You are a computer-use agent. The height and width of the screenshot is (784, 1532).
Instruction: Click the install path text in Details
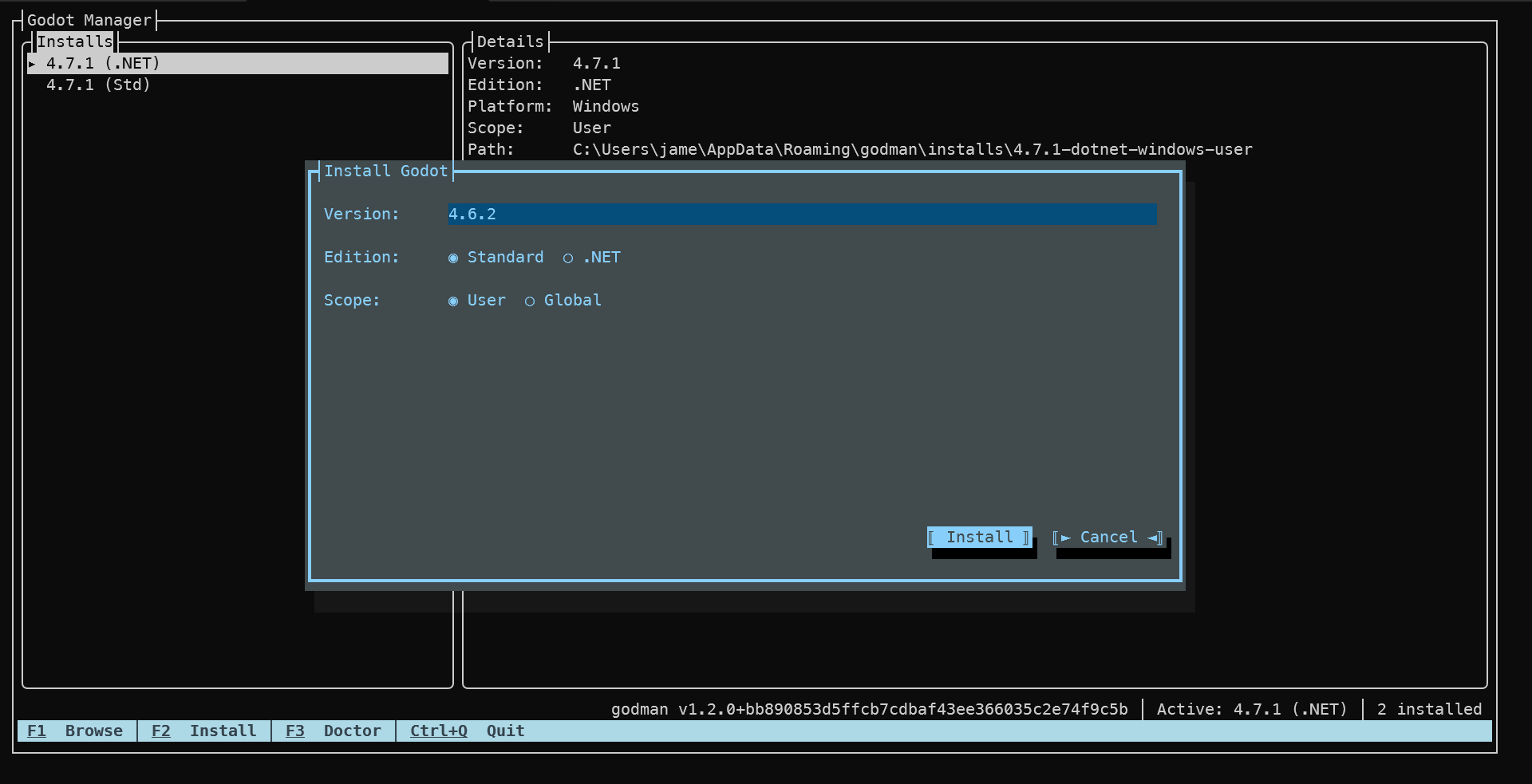[913, 150]
